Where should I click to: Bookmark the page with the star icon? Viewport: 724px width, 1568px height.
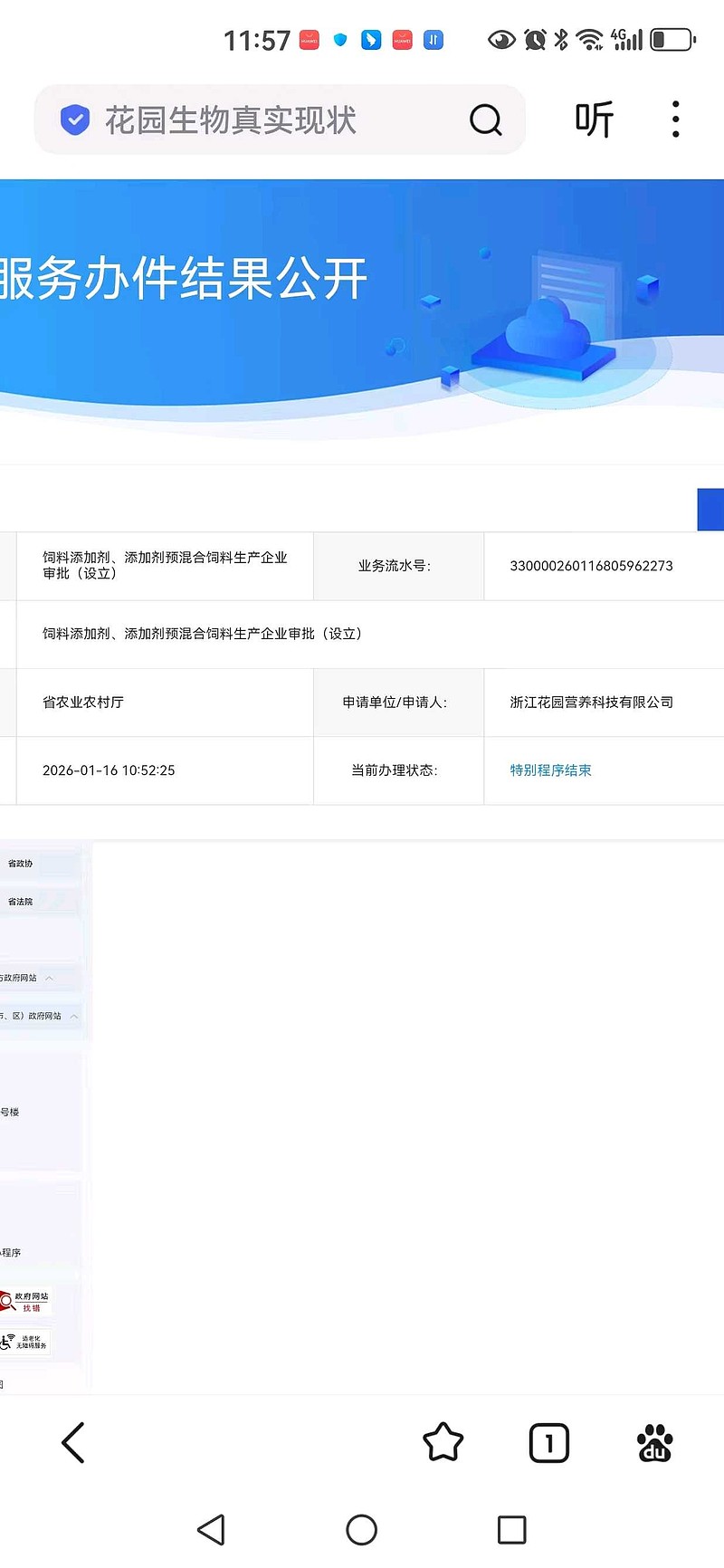pyautogui.click(x=443, y=1442)
